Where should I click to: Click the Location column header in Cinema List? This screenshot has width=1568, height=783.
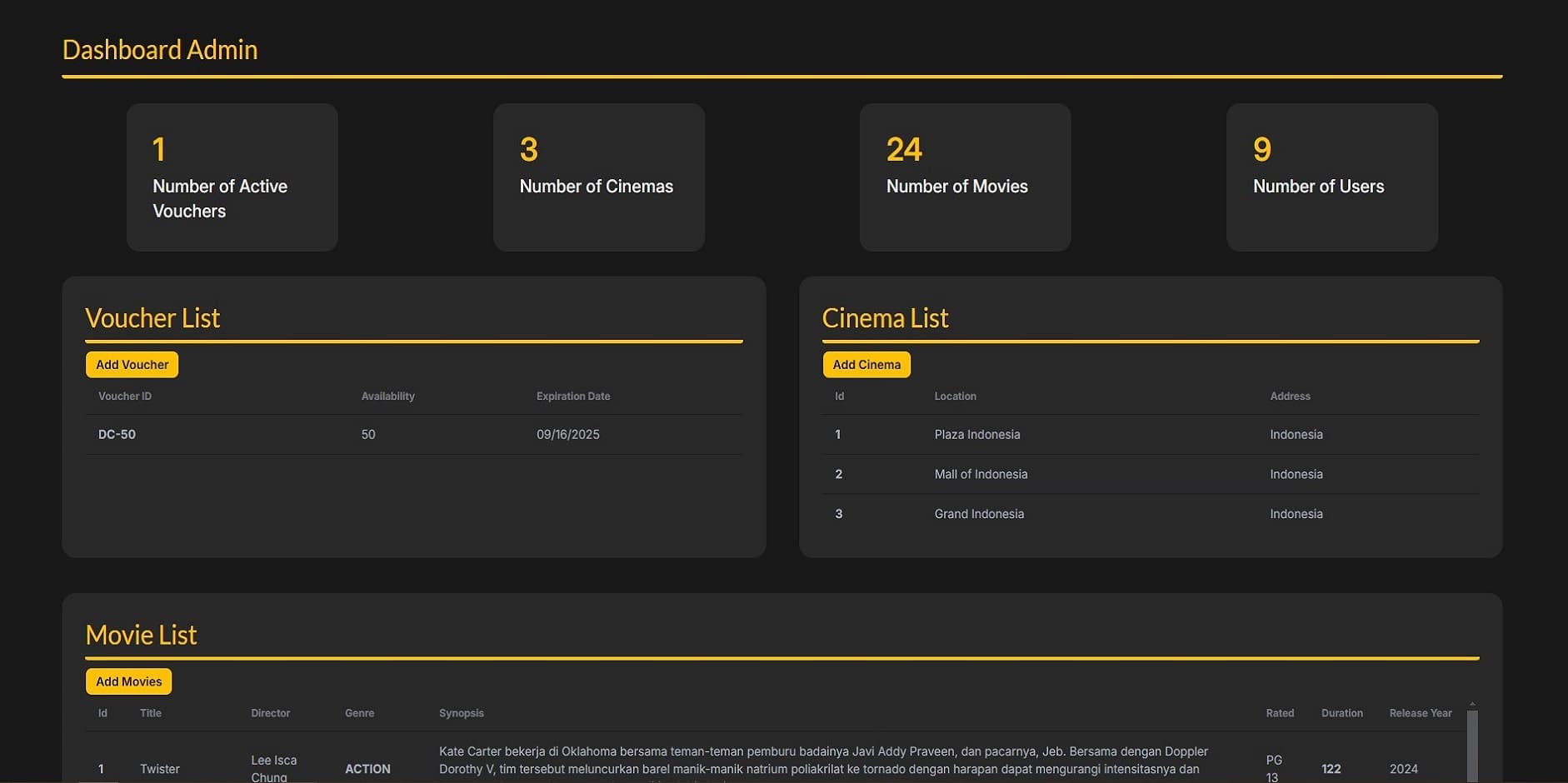[955, 396]
